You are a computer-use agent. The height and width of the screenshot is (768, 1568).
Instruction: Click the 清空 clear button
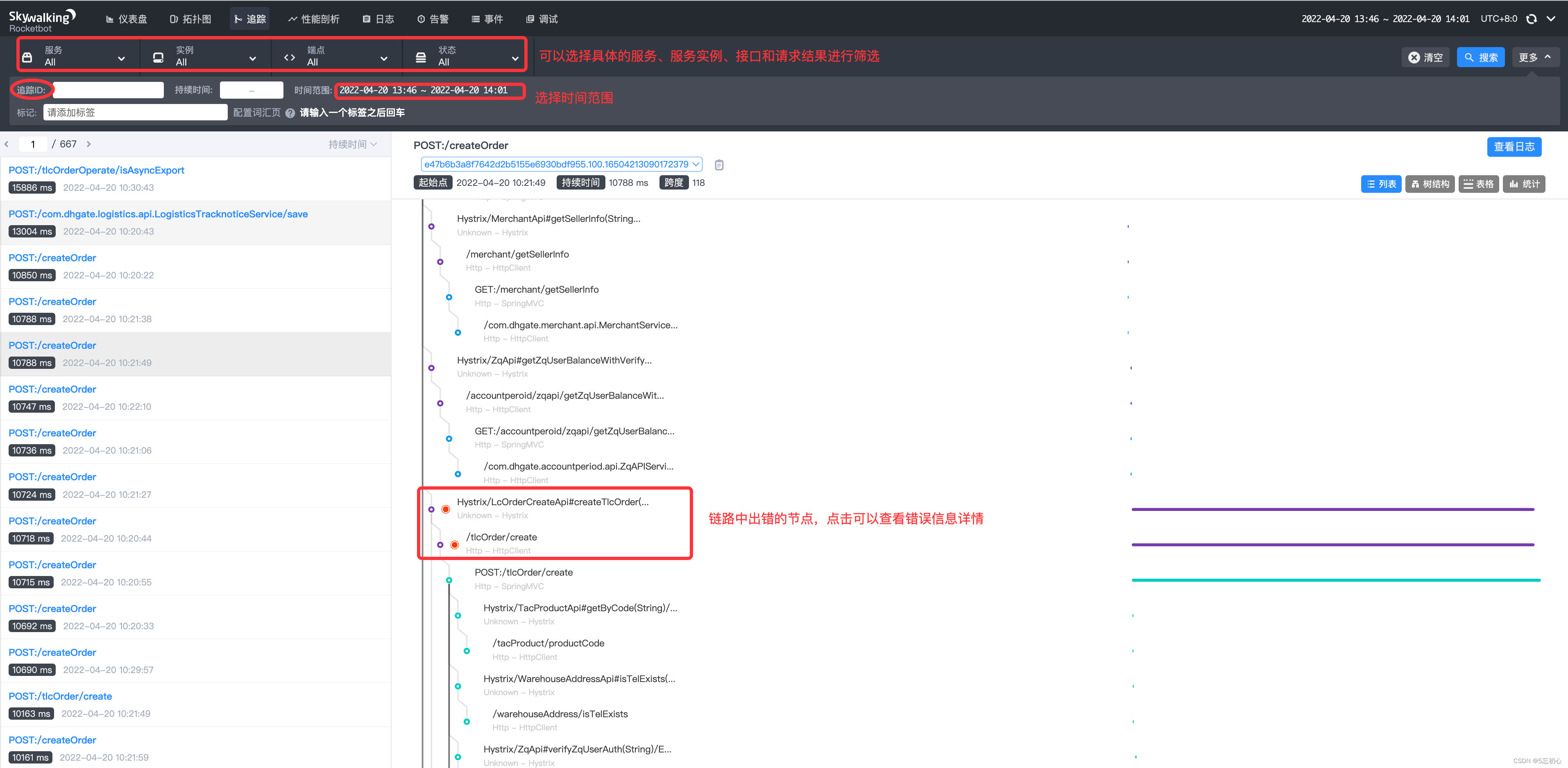pyautogui.click(x=1425, y=57)
